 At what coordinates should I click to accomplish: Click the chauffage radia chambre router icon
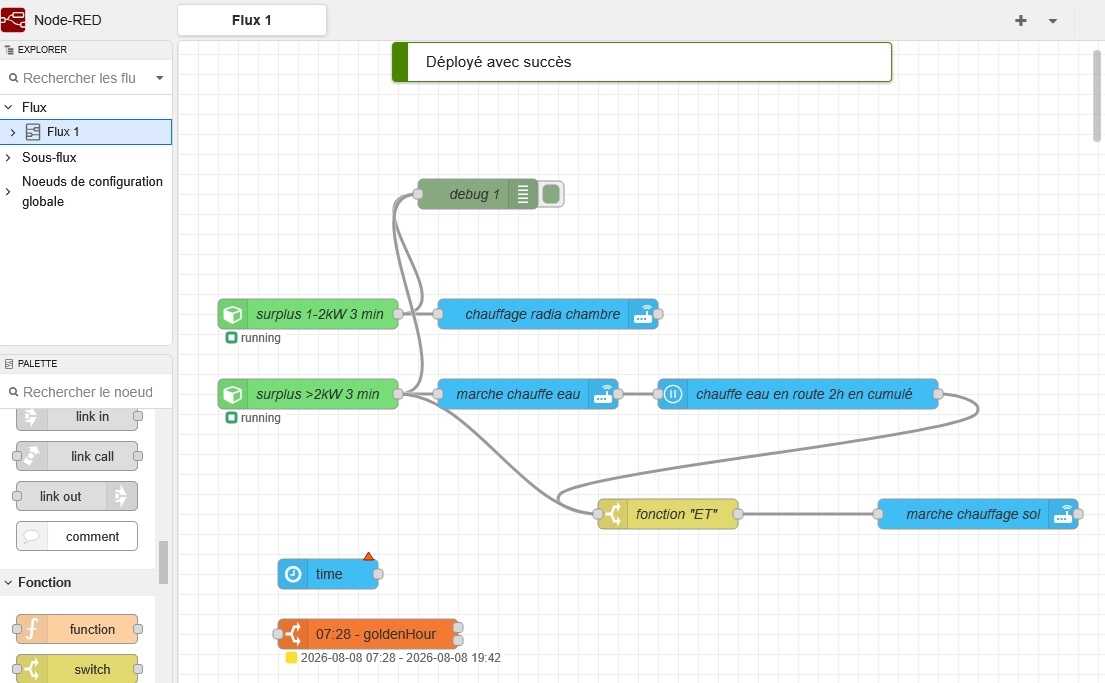[x=643, y=314]
